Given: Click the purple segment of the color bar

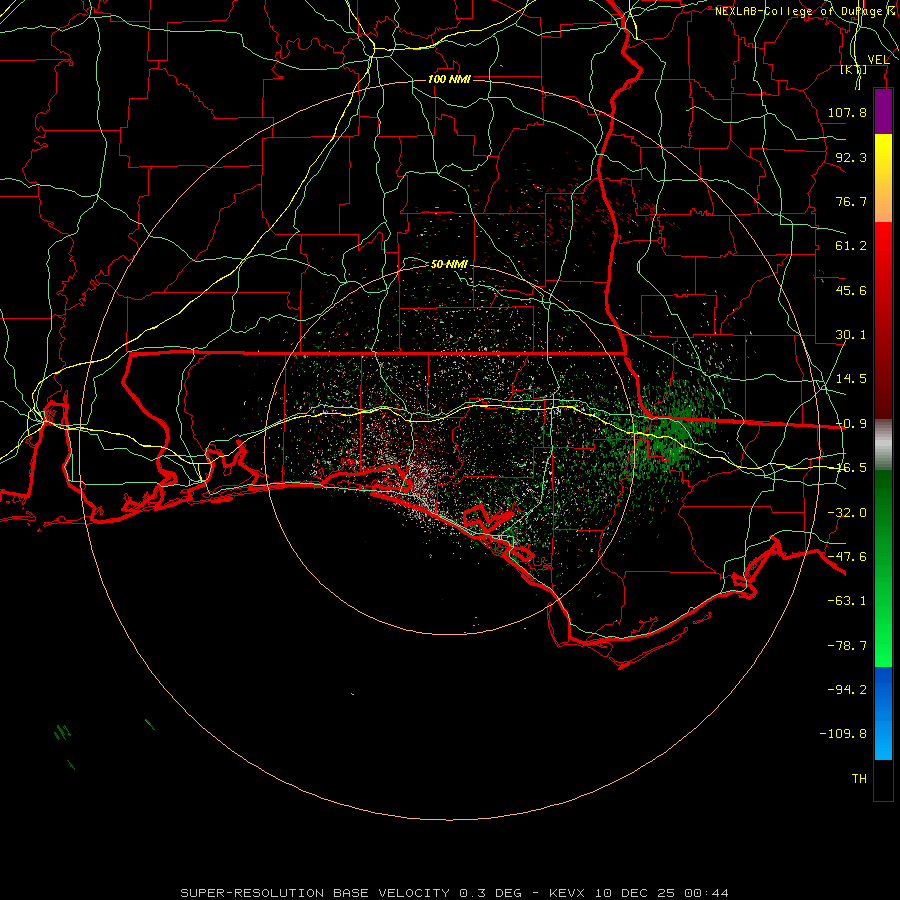Looking at the screenshot, I should coord(883,111).
